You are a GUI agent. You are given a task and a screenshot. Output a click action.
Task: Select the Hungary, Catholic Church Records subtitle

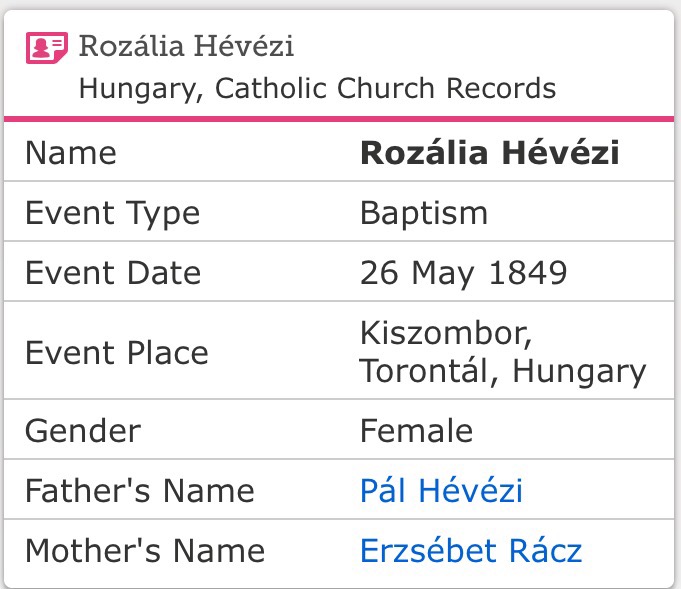(317, 88)
